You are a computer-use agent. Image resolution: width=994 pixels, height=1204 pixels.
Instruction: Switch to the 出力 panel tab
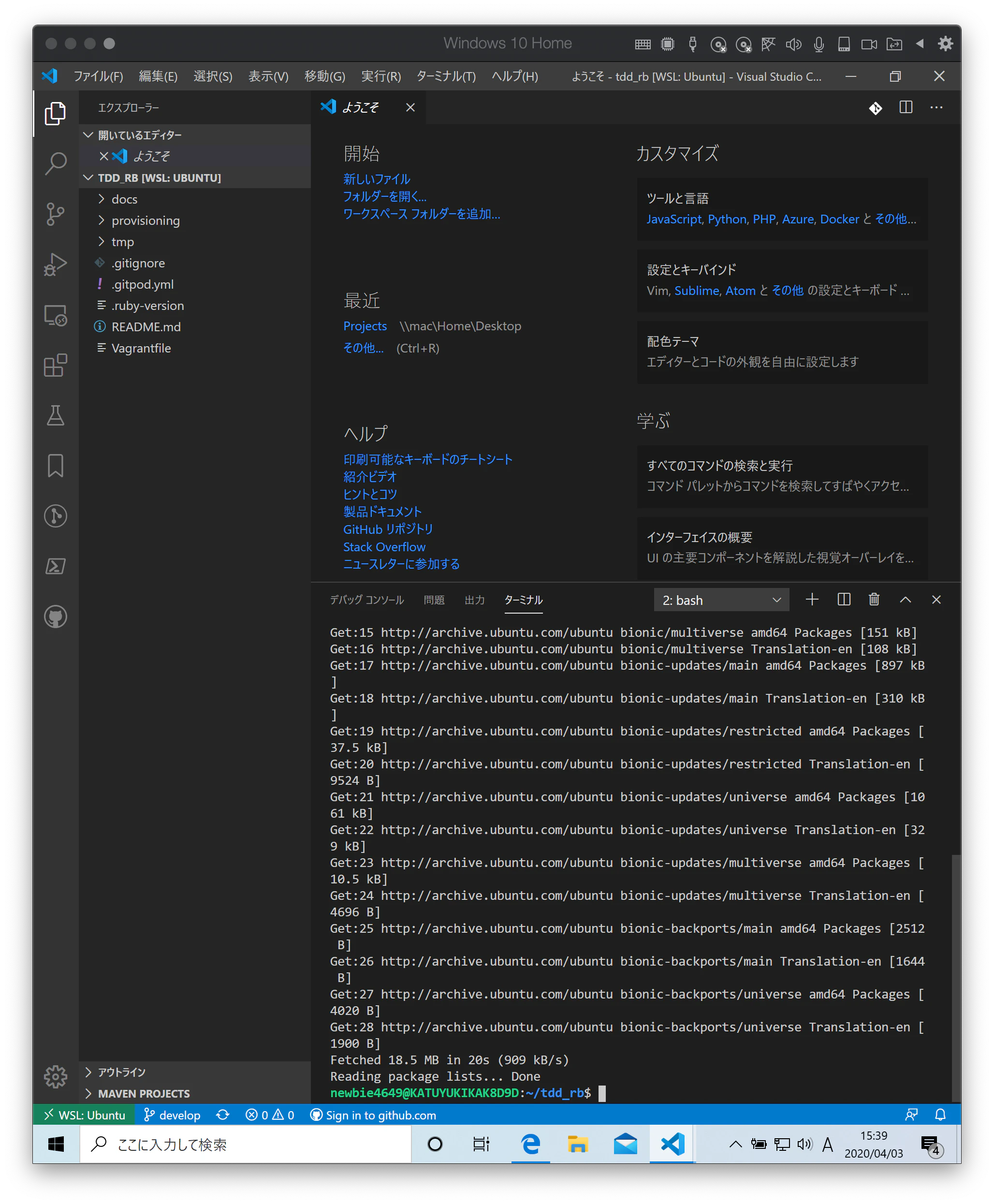click(475, 600)
